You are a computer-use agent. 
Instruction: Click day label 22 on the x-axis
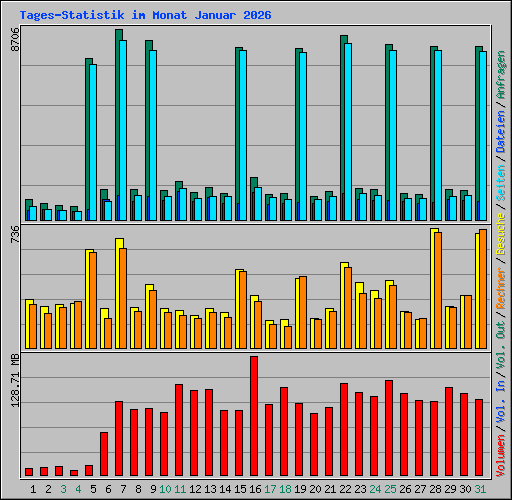tap(345, 489)
